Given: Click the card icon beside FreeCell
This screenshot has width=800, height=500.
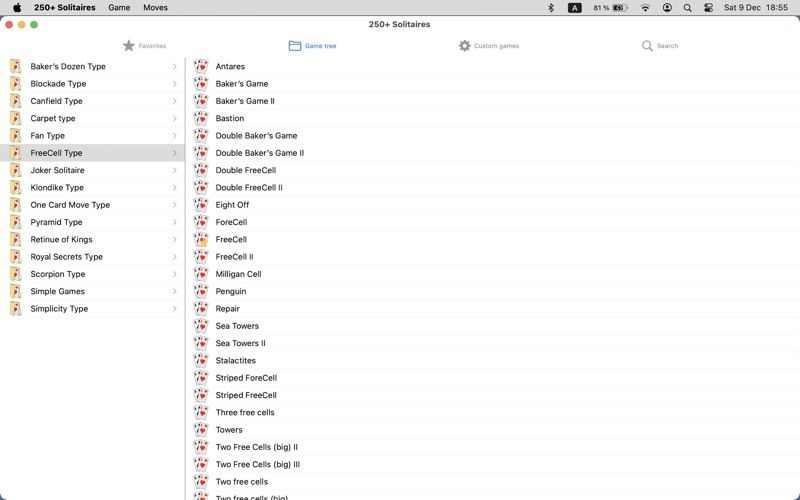Looking at the screenshot, I should [201, 239].
